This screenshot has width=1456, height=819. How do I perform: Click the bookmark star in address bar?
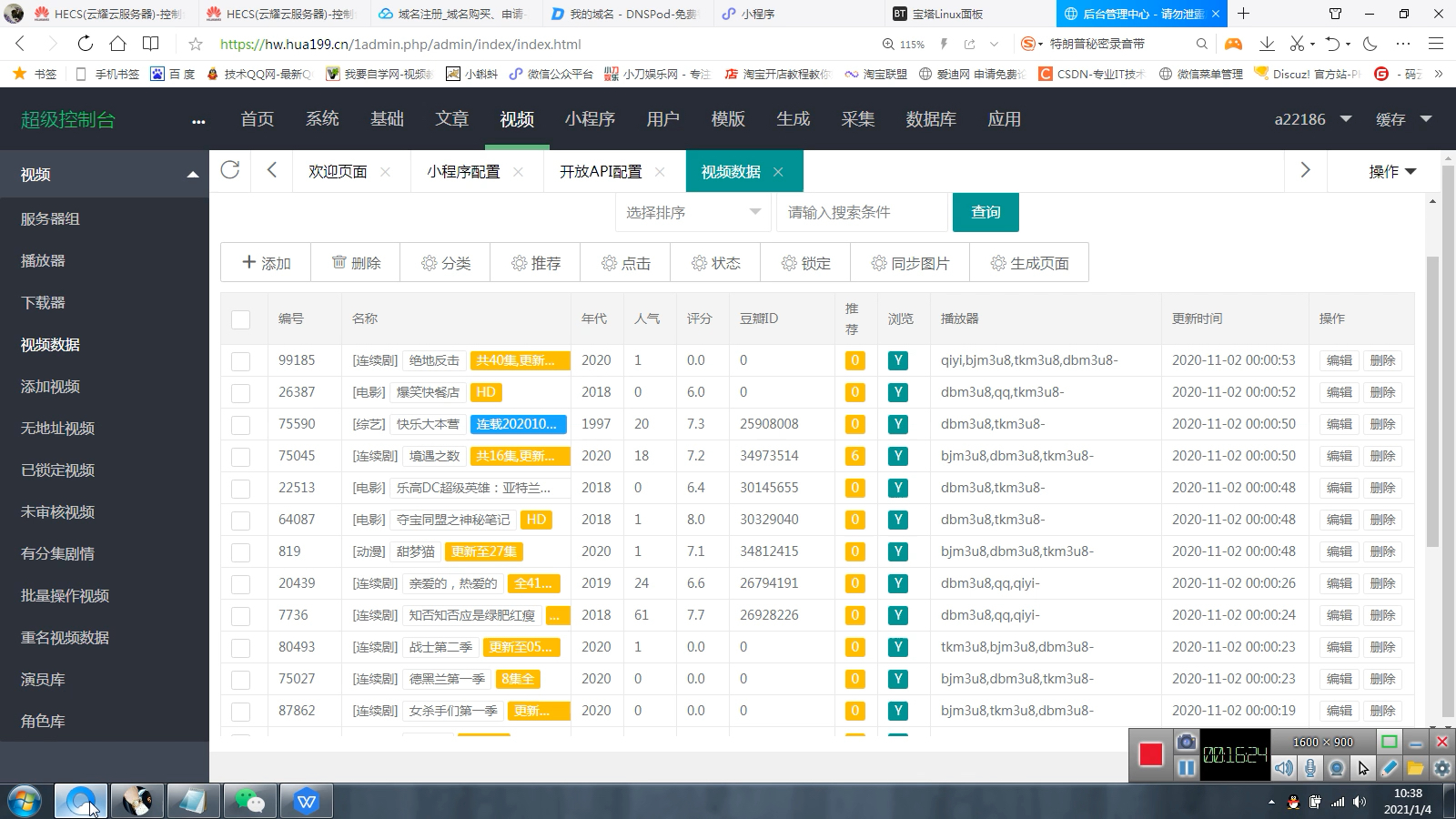coord(195,44)
